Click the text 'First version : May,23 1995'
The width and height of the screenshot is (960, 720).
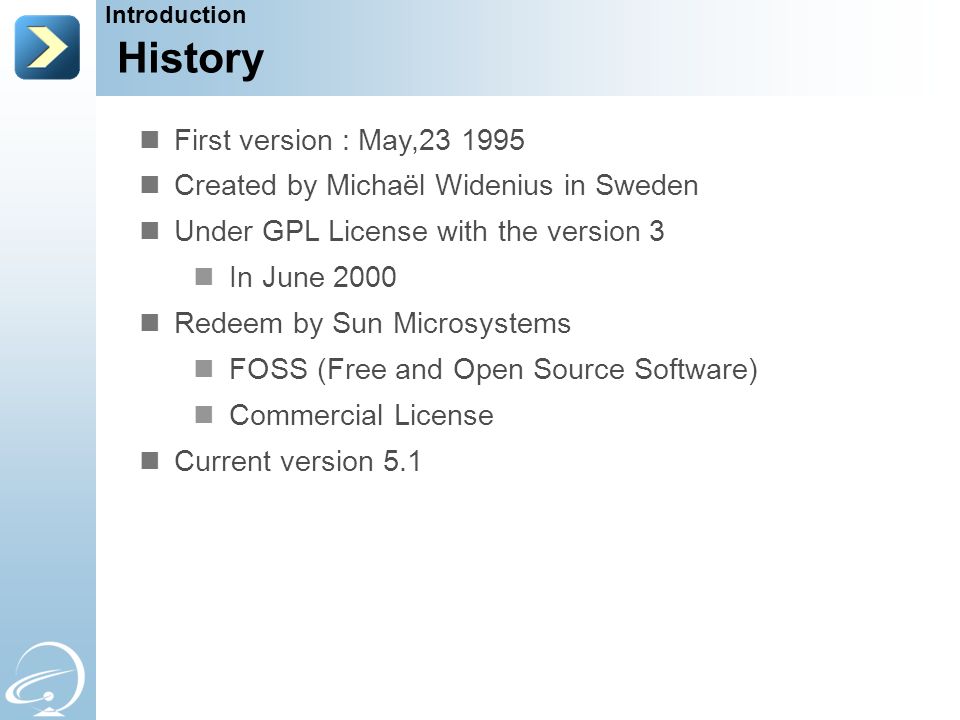click(x=350, y=140)
